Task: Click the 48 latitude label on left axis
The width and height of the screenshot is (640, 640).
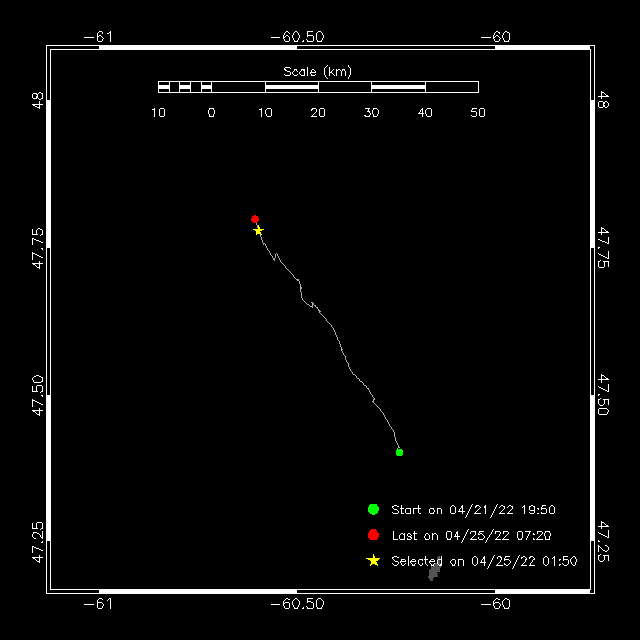Action: point(37,100)
